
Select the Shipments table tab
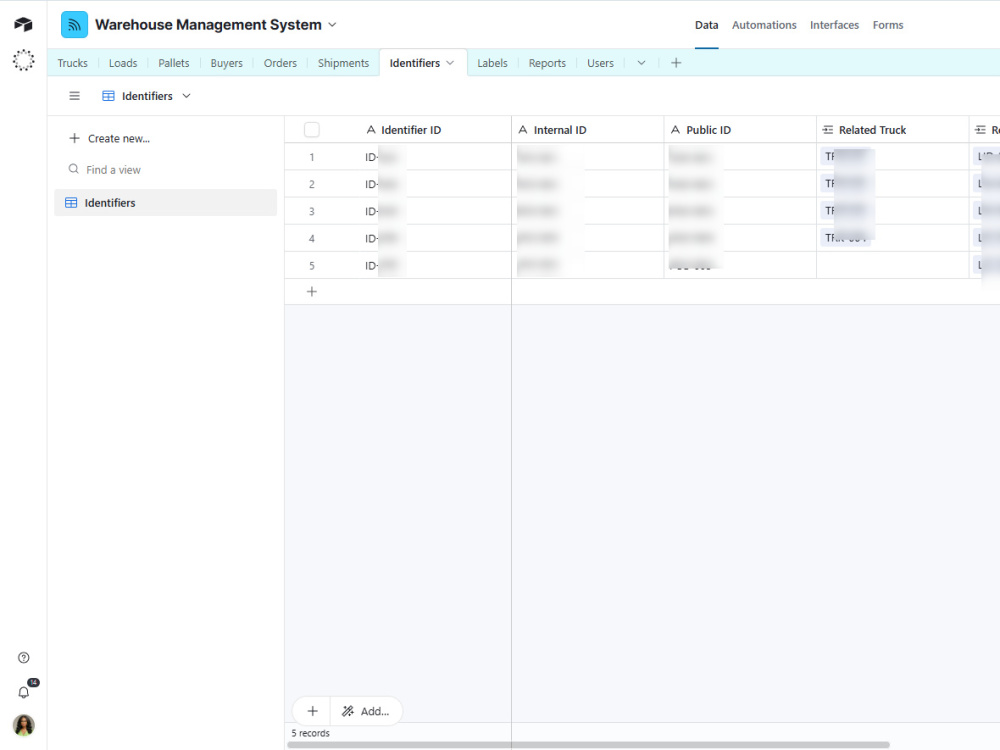[343, 62]
